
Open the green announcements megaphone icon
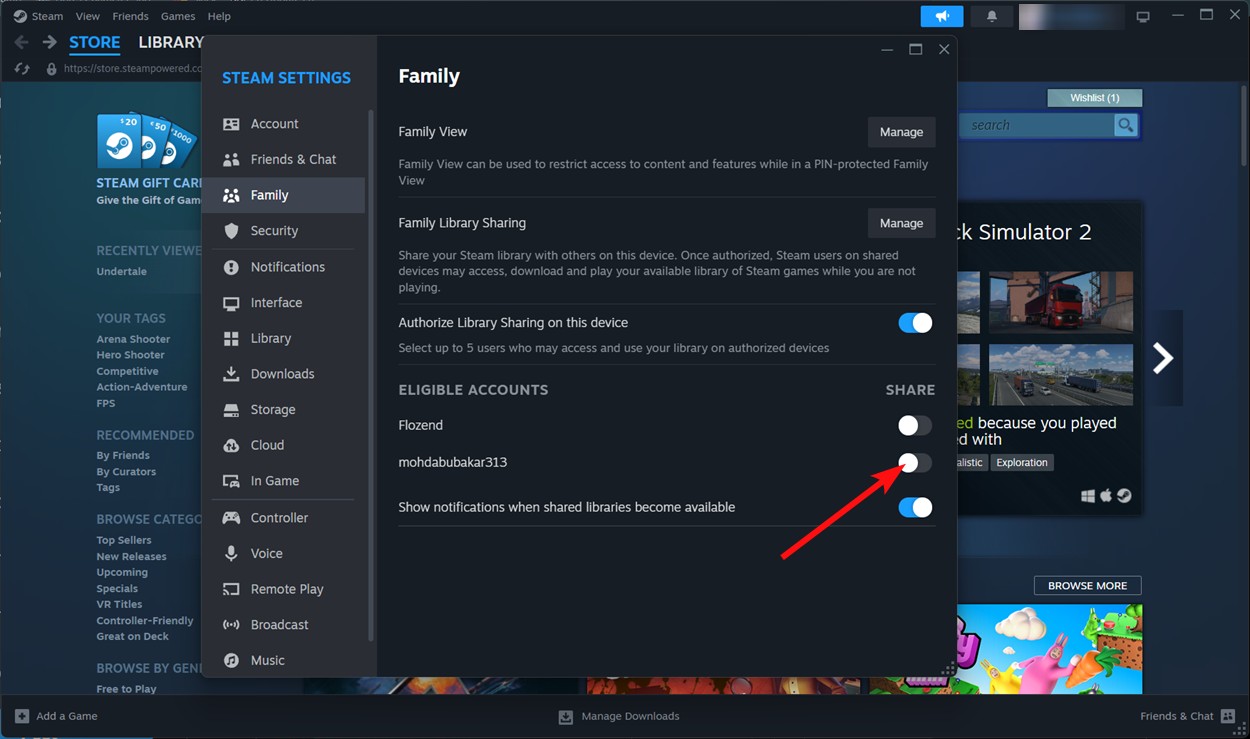[x=940, y=16]
